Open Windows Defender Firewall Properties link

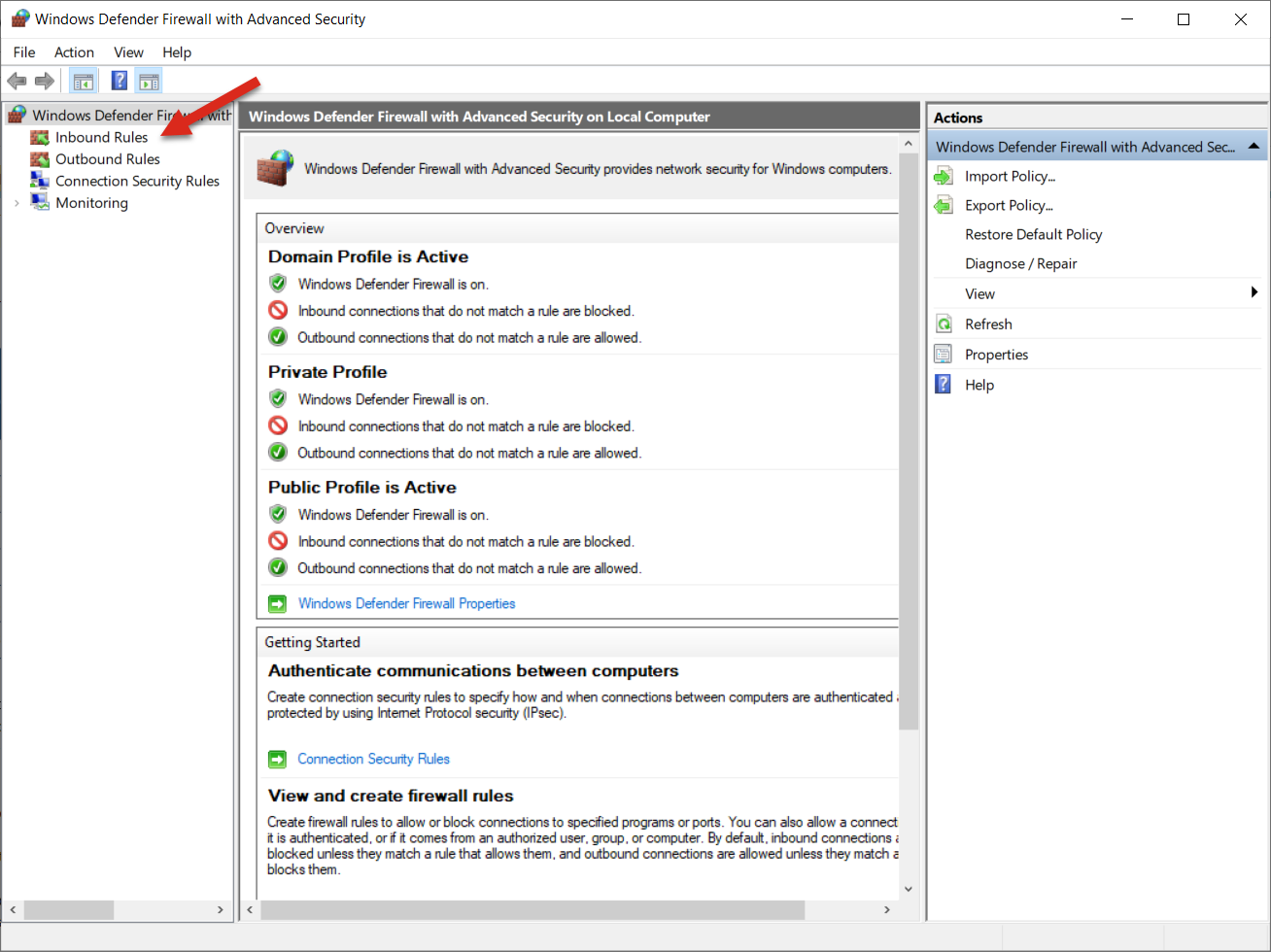coord(407,603)
